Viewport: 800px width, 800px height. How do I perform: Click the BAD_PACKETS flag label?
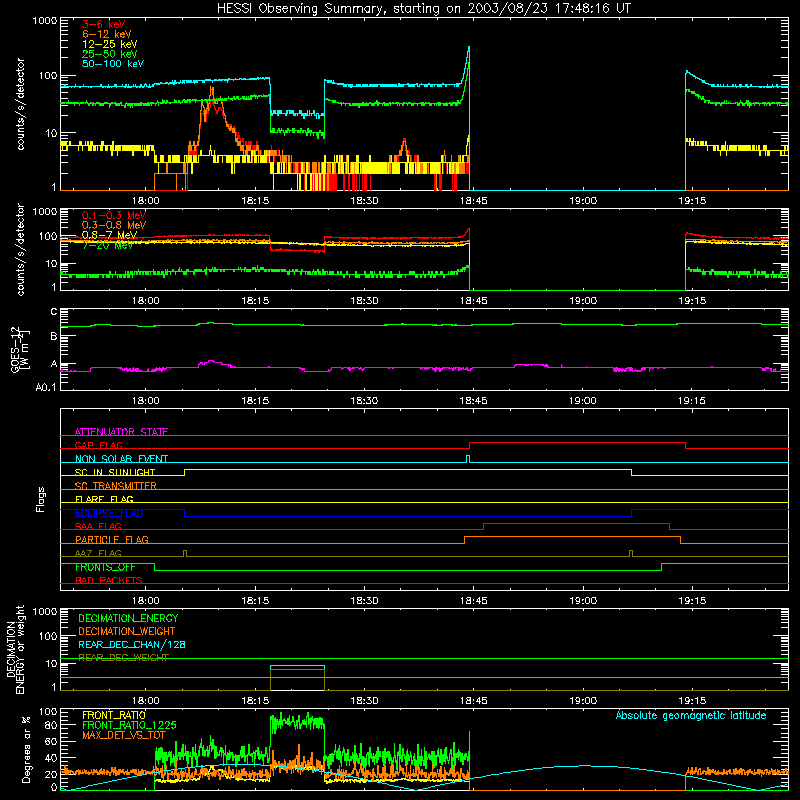109,580
